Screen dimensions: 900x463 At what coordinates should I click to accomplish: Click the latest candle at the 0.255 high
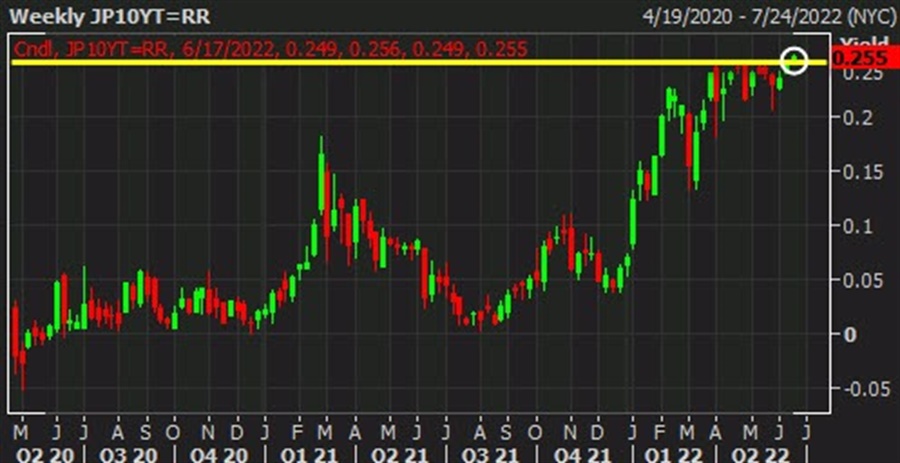794,61
